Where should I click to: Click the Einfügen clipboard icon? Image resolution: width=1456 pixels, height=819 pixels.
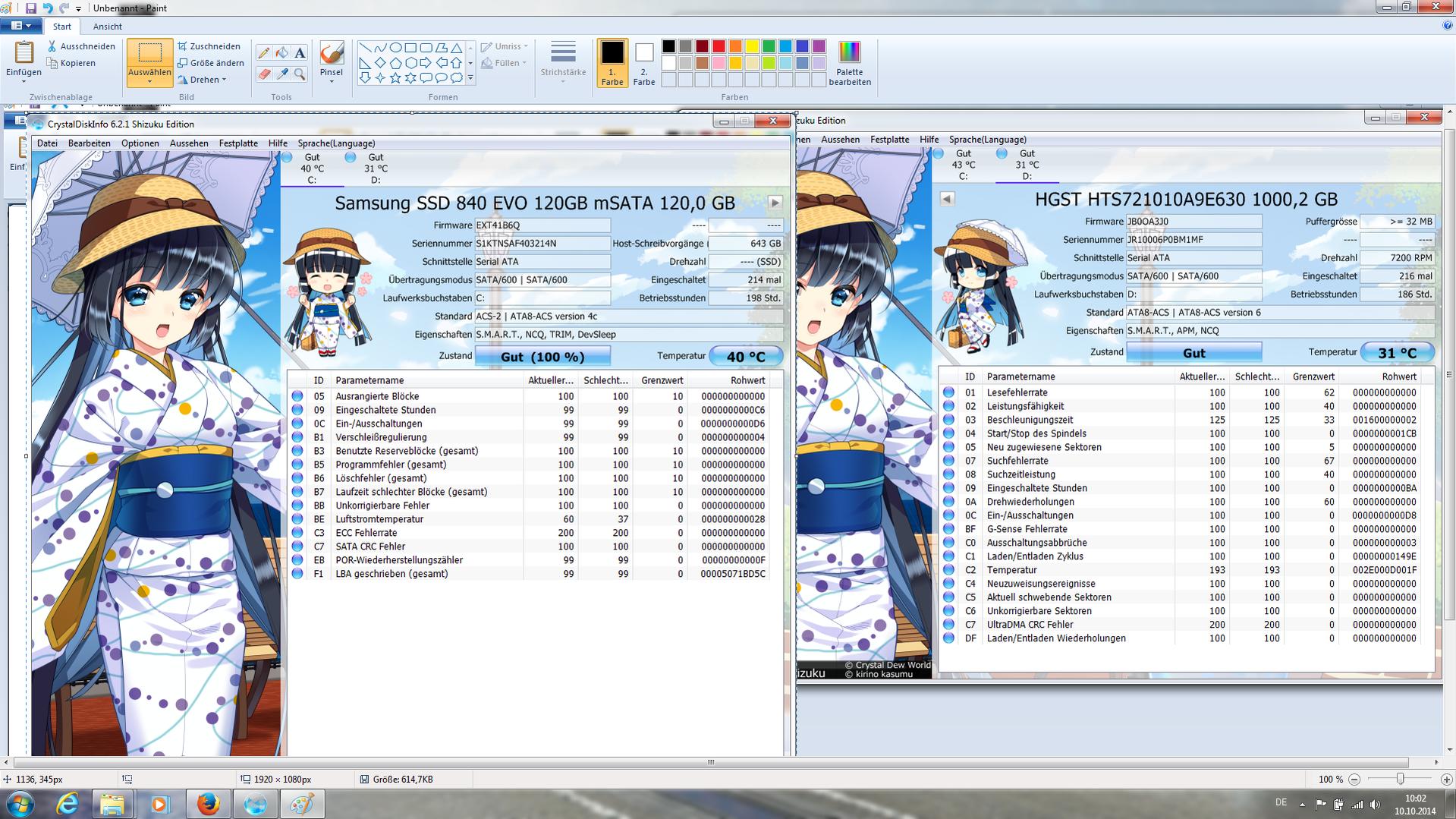(x=24, y=52)
